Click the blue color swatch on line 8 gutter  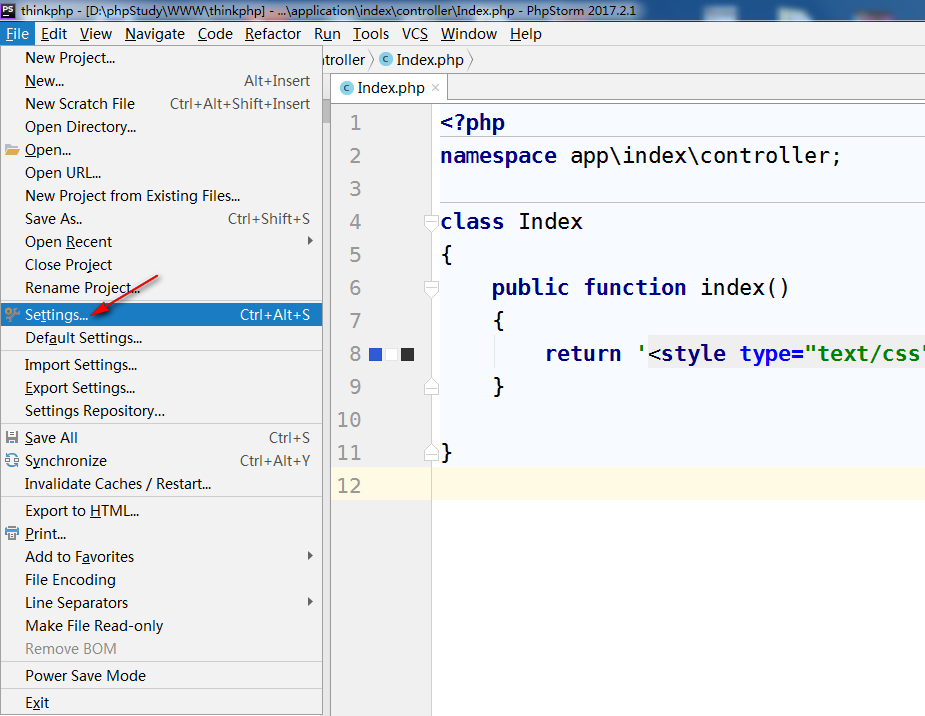coord(375,354)
